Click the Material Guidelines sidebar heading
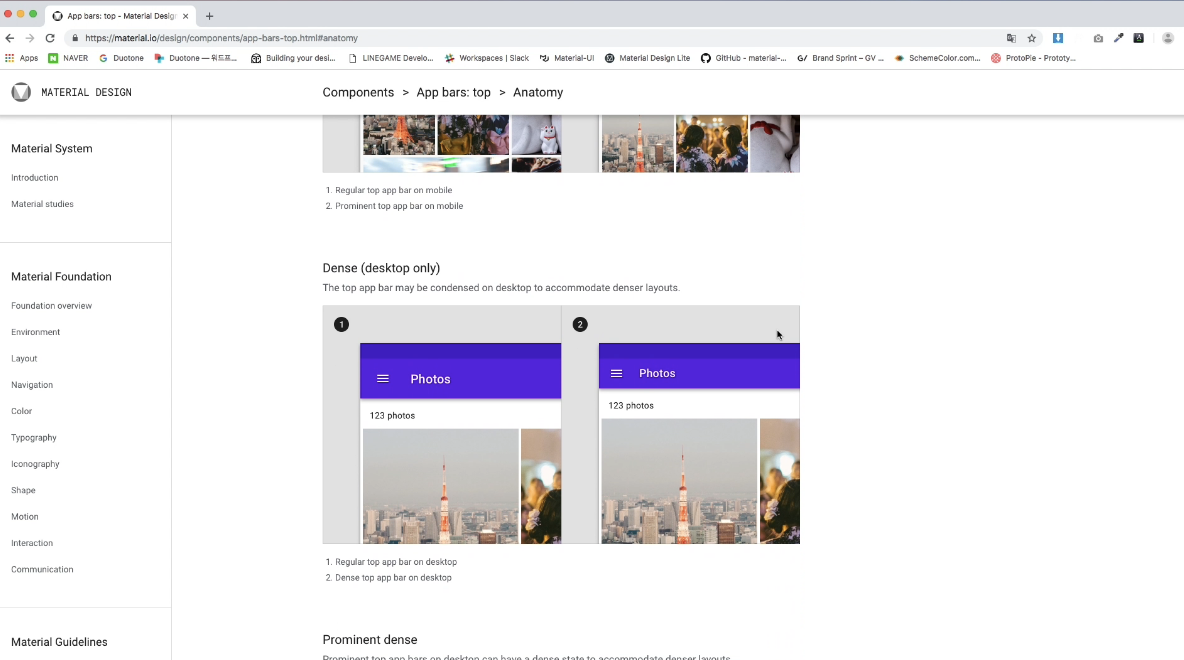The width and height of the screenshot is (1184, 660). 59,643
